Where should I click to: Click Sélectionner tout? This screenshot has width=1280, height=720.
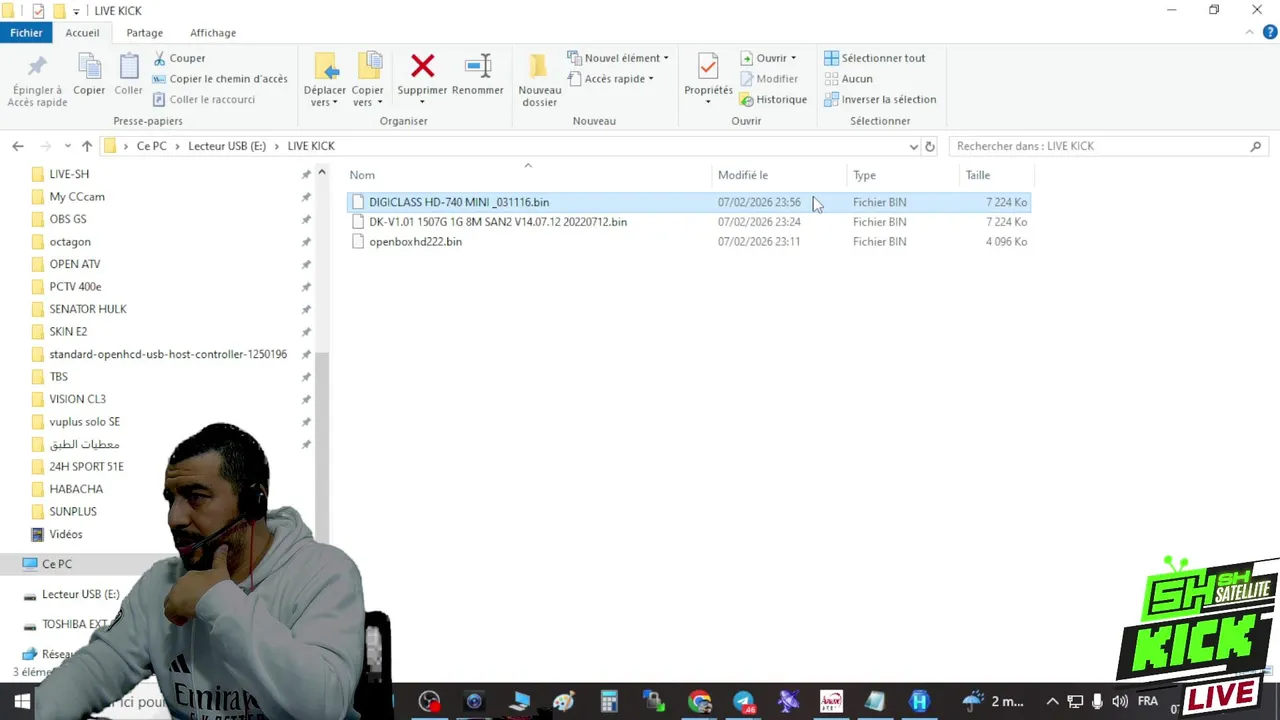tap(875, 58)
